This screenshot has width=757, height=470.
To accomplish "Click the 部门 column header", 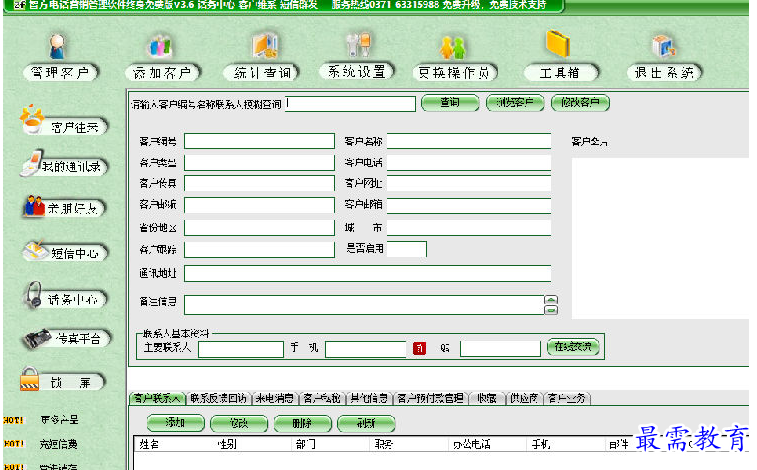I will (331, 444).
